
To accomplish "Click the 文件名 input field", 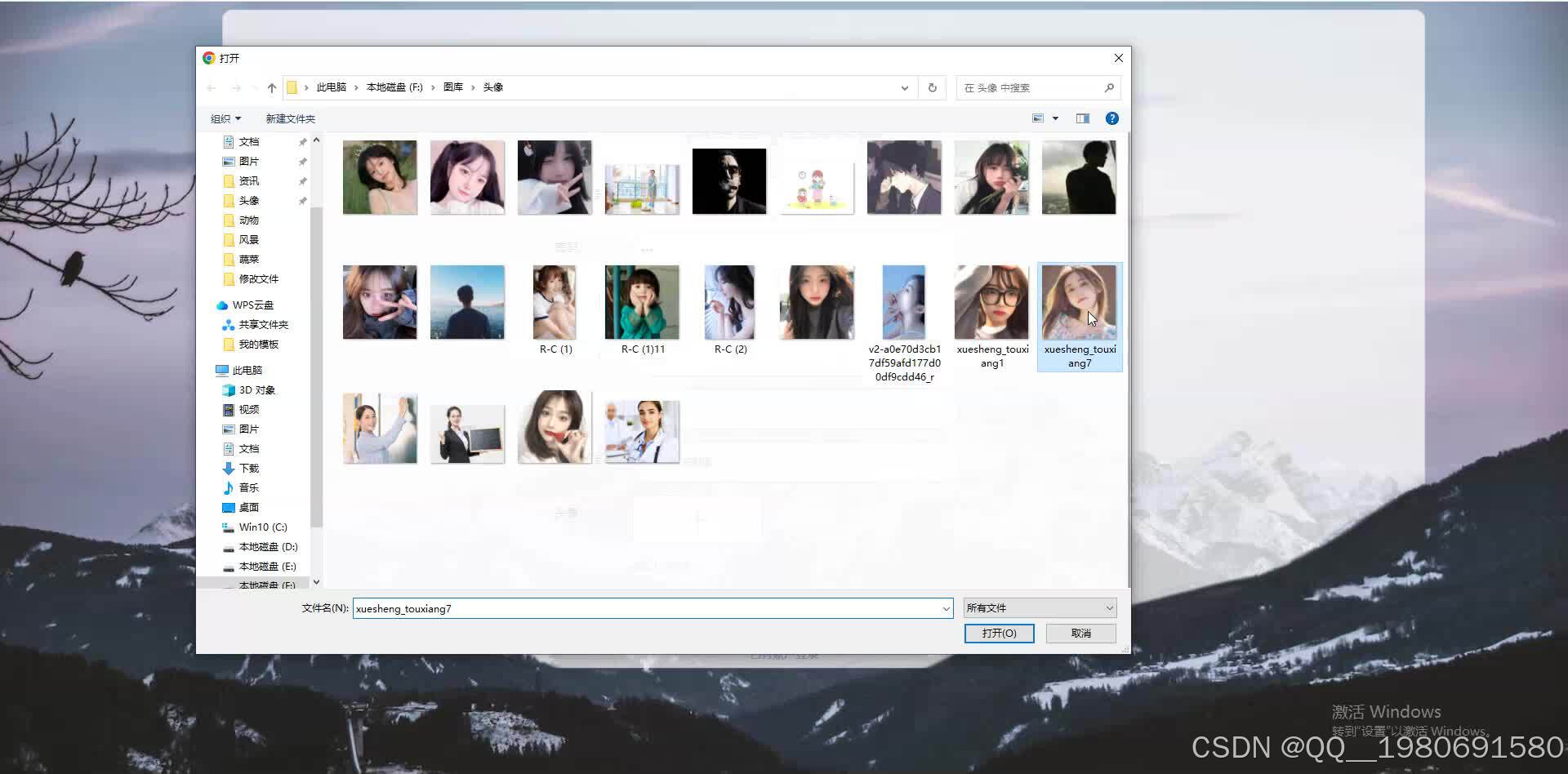I will pyautogui.click(x=647, y=608).
